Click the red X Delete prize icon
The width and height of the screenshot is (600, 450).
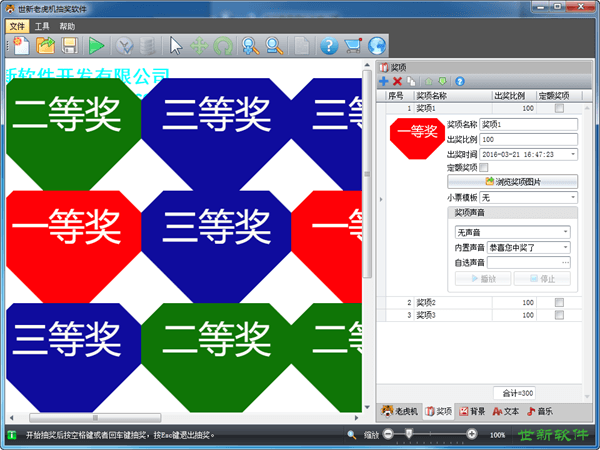coord(397,81)
